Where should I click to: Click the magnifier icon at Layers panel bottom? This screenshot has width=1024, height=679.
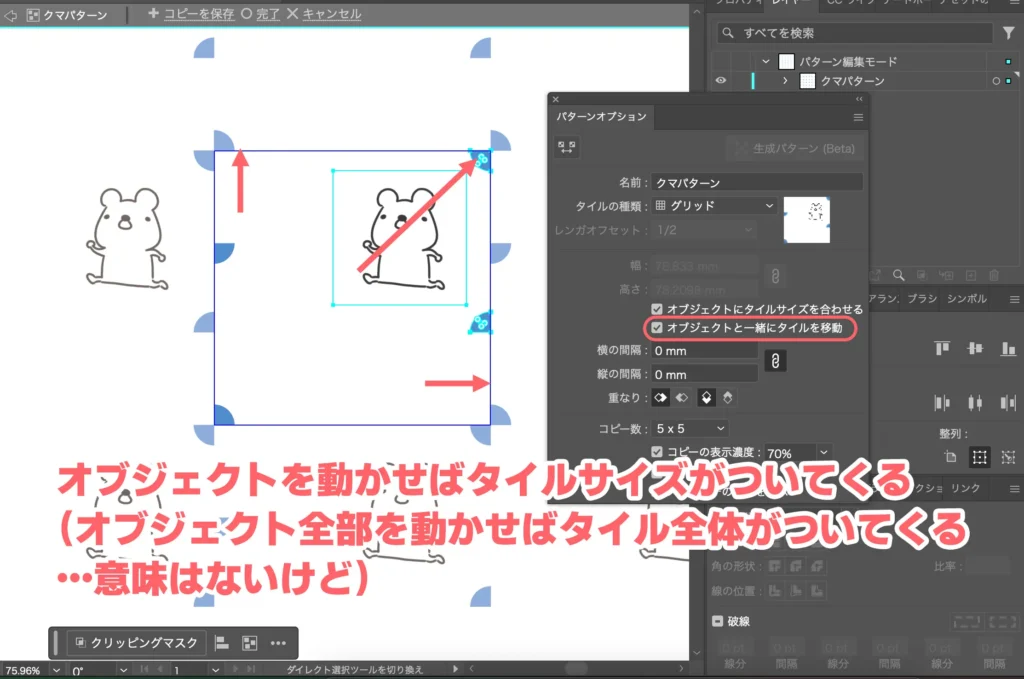899,275
